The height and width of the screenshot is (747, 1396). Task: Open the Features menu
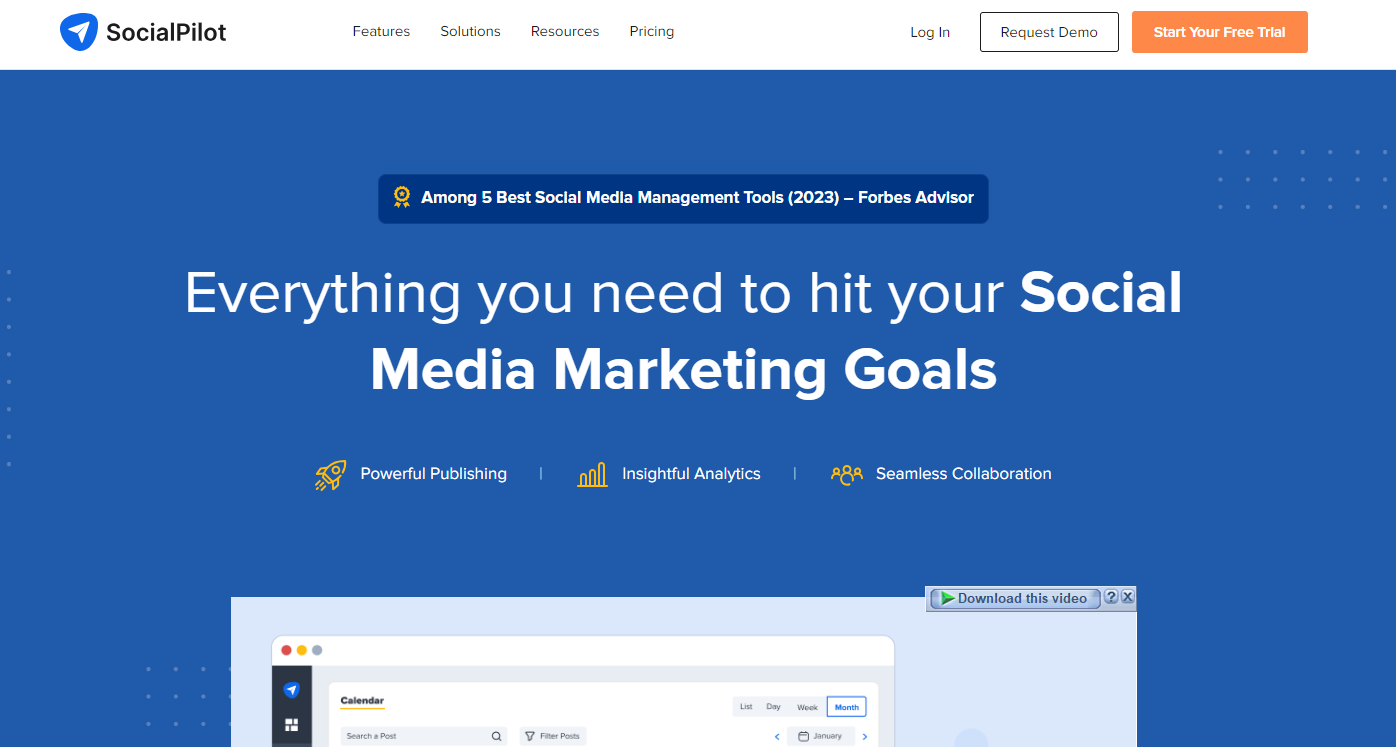tap(381, 31)
